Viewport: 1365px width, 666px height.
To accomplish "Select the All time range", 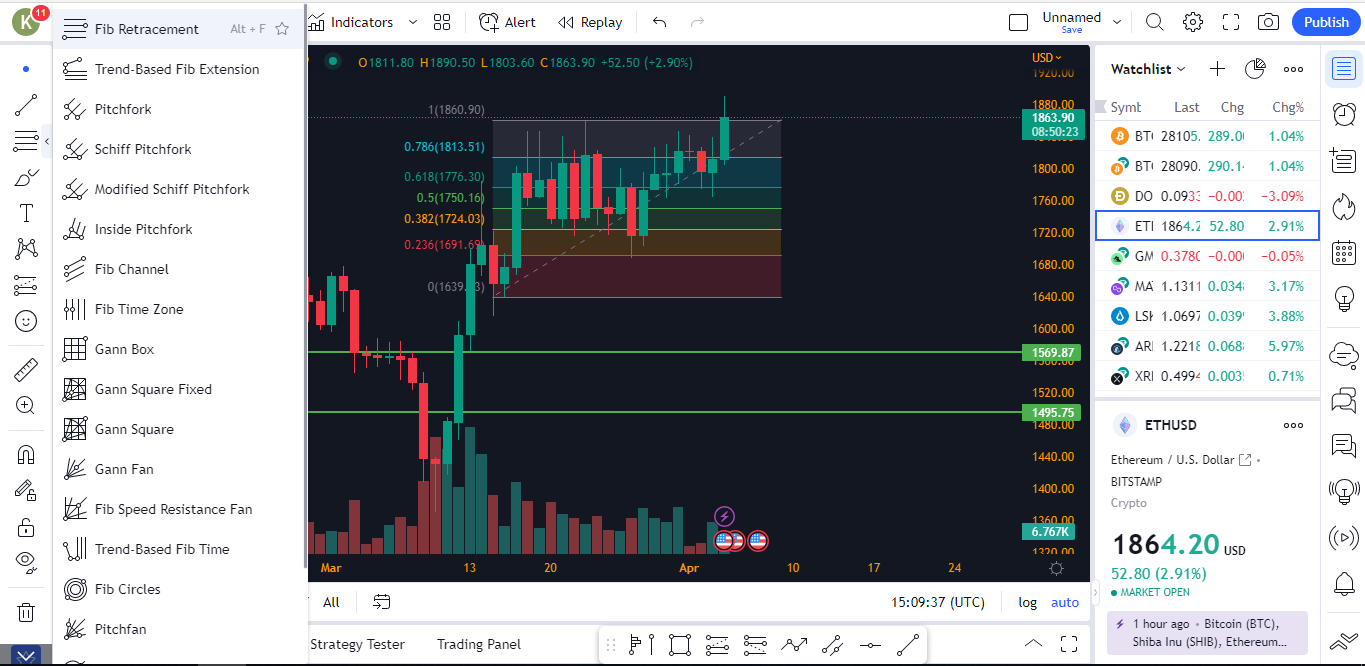I will [x=331, y=602].
